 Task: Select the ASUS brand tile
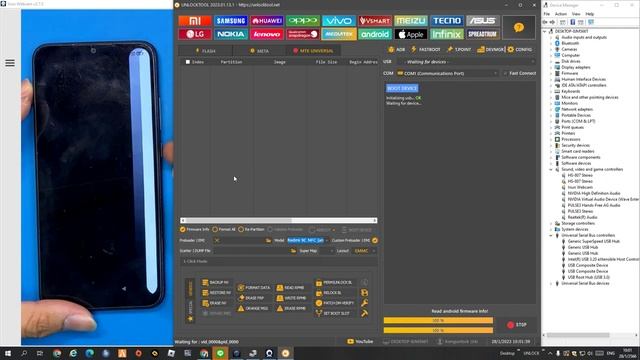[482, 20]
